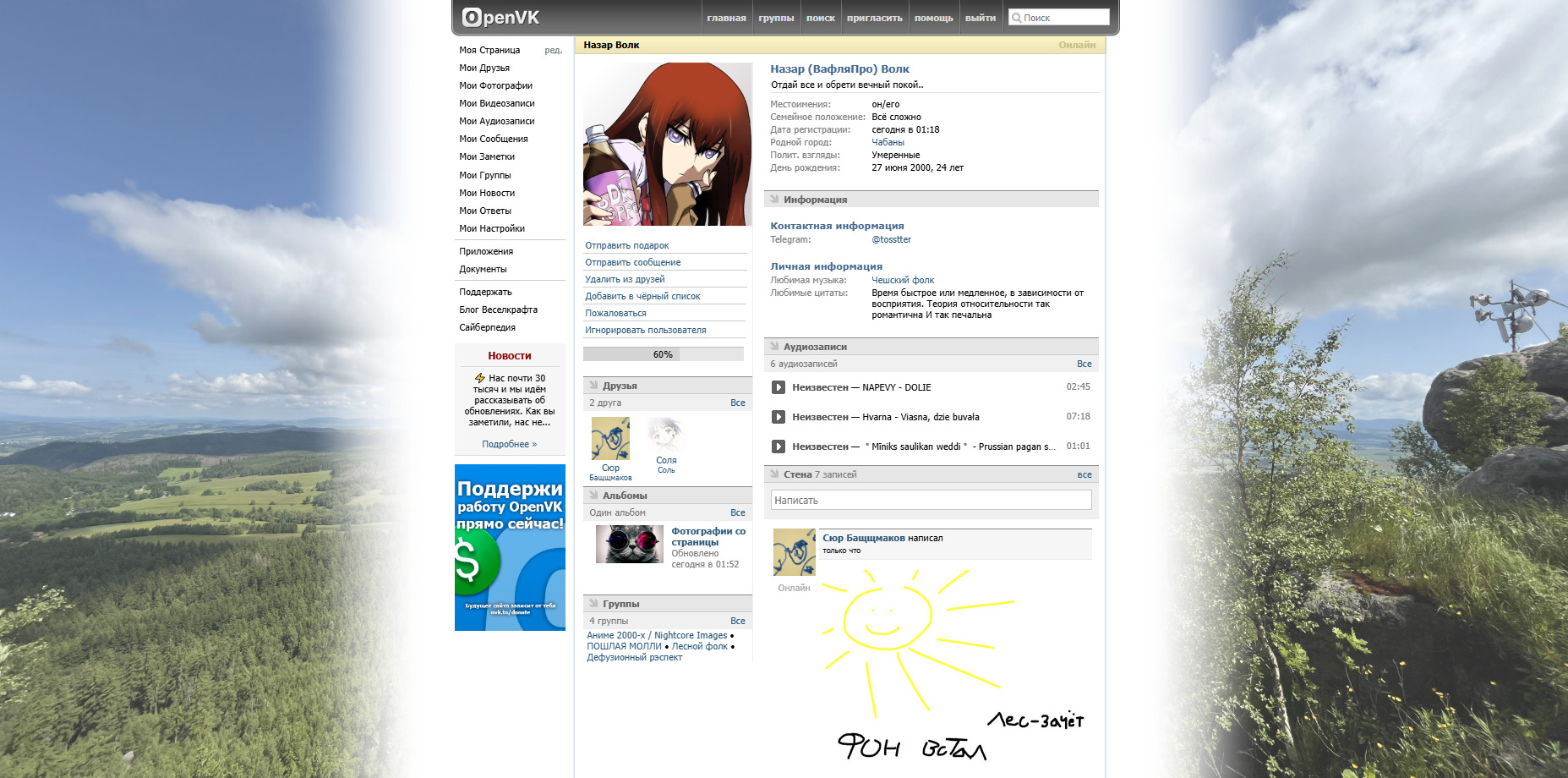Click Удалить из друзей

[625, 279]
